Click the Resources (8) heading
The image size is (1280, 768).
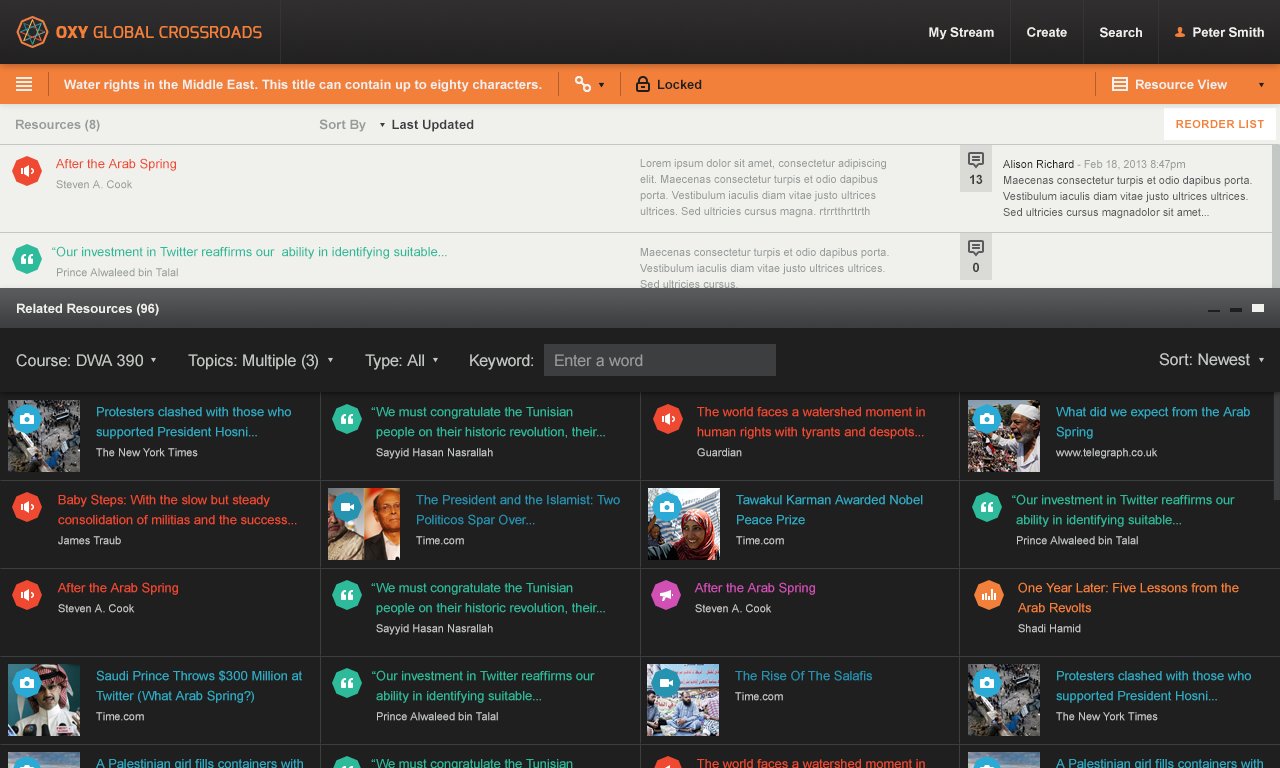(x=58, y=125)
